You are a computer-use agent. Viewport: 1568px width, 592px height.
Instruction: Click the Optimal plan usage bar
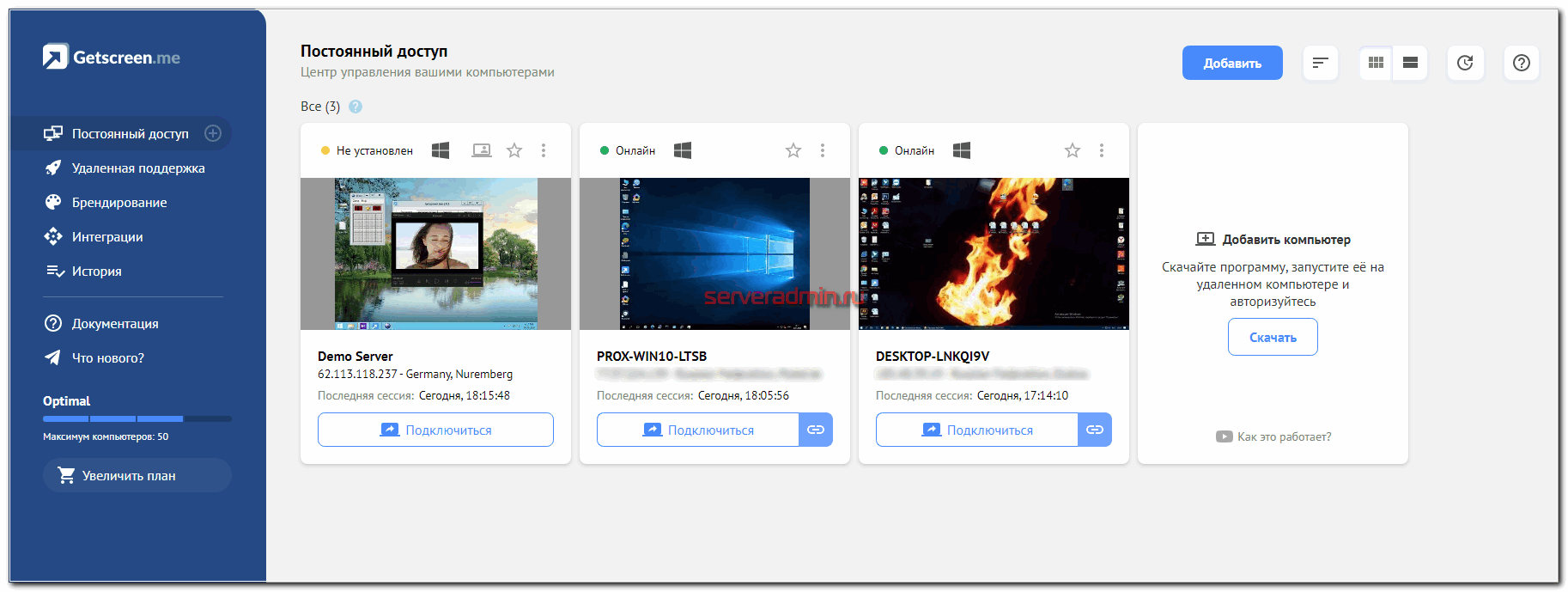(x=137, y=418)
